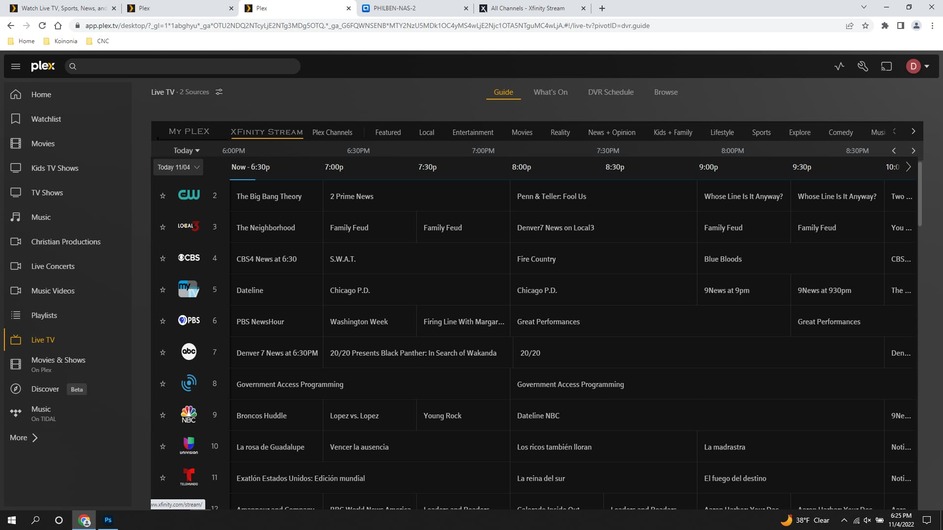
Task: Select Plex Channels category
Action: (332, 132)
